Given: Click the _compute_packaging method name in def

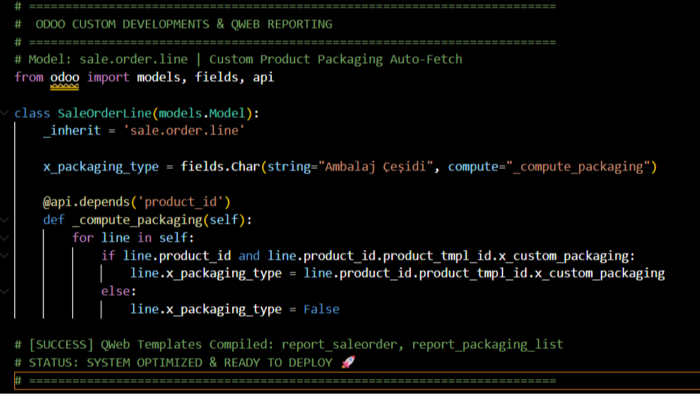Looking at the screenshot, I should [x=137, y=220].
